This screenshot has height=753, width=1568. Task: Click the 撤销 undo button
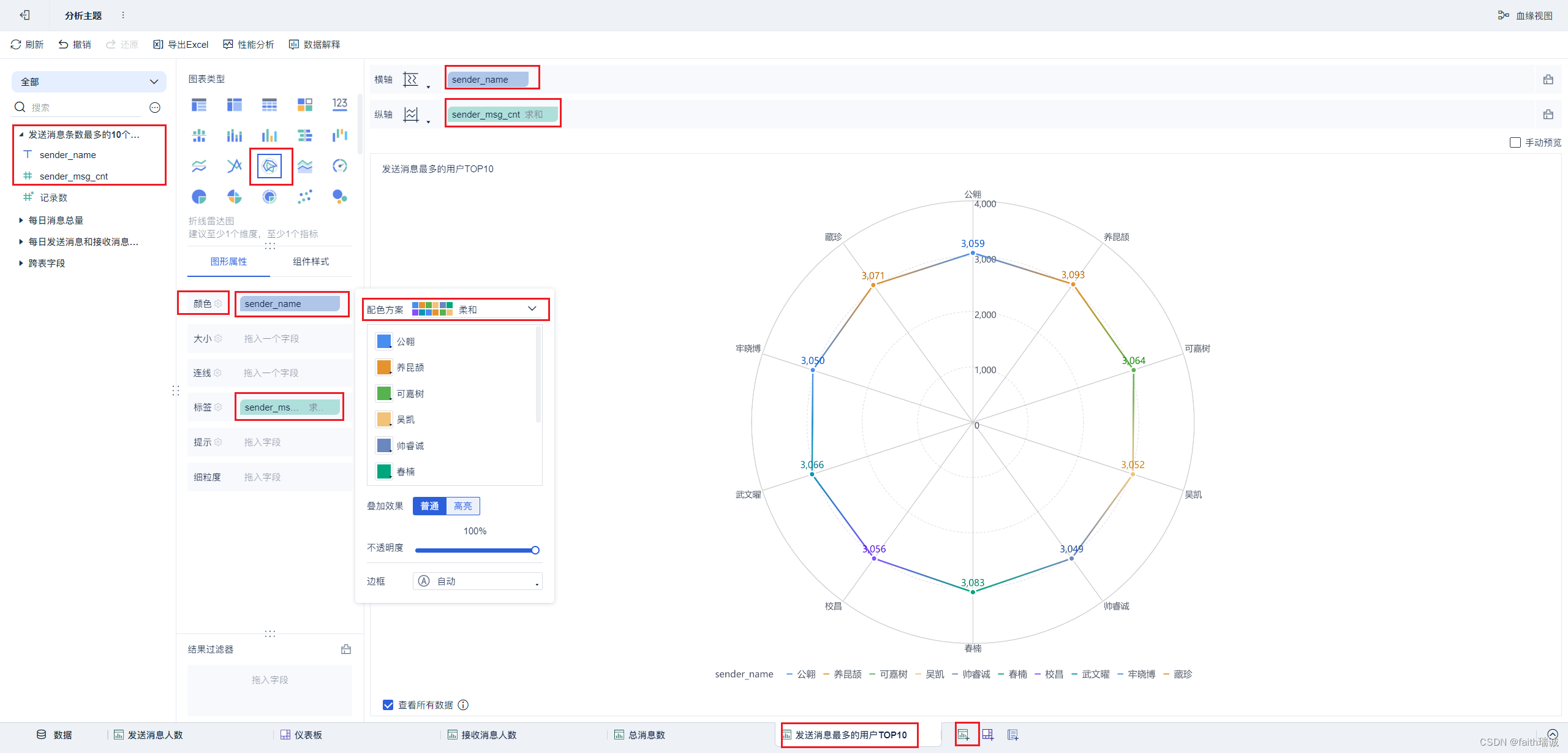click(75, 45)
